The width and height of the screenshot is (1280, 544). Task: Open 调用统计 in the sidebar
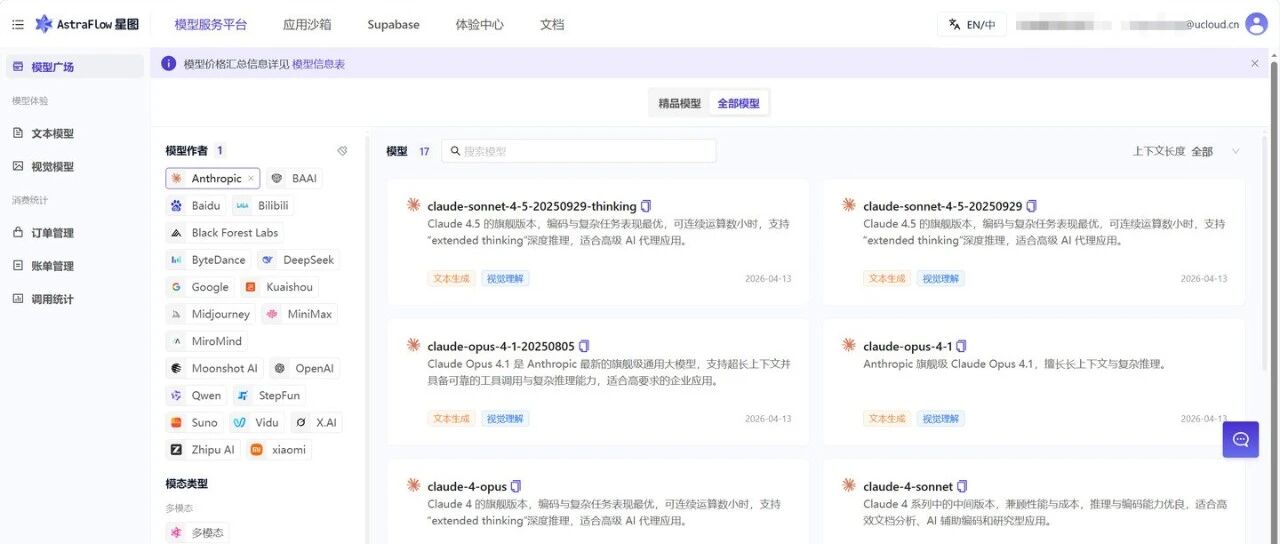[75, 298]
